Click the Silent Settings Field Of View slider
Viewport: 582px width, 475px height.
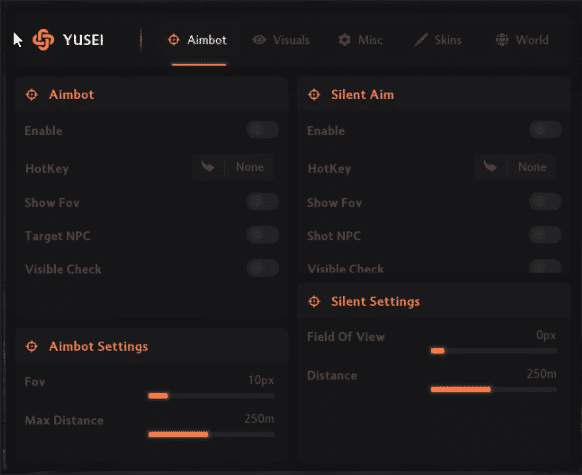pyautogui.click(x=494, y=351)
